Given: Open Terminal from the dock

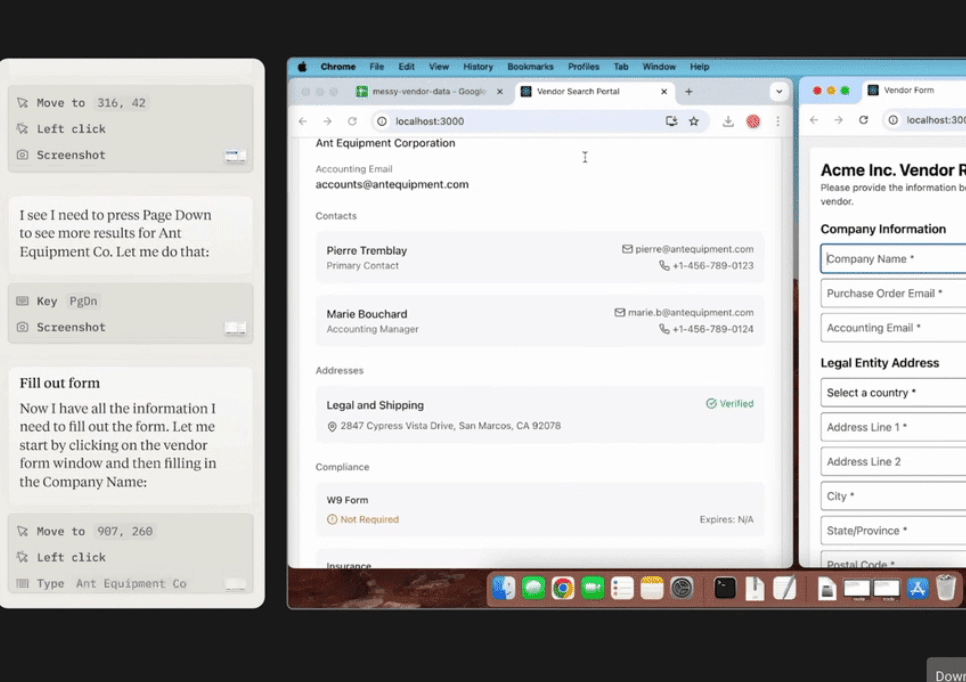Looking at the screenshot, I should coord(725,588).
